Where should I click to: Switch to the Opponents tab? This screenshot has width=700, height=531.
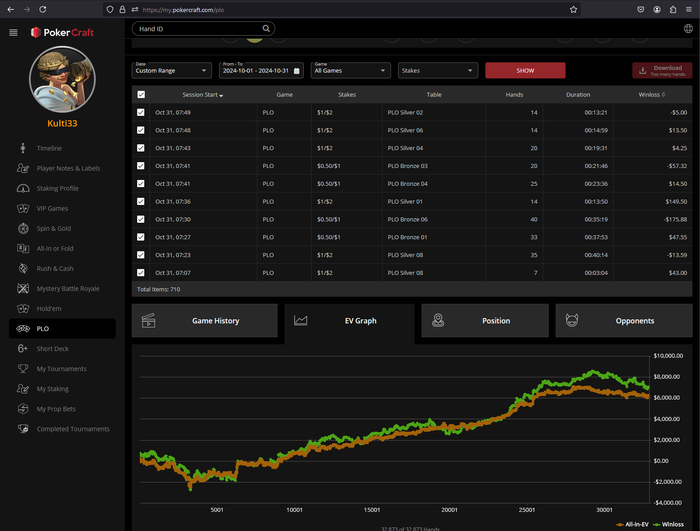624,321
